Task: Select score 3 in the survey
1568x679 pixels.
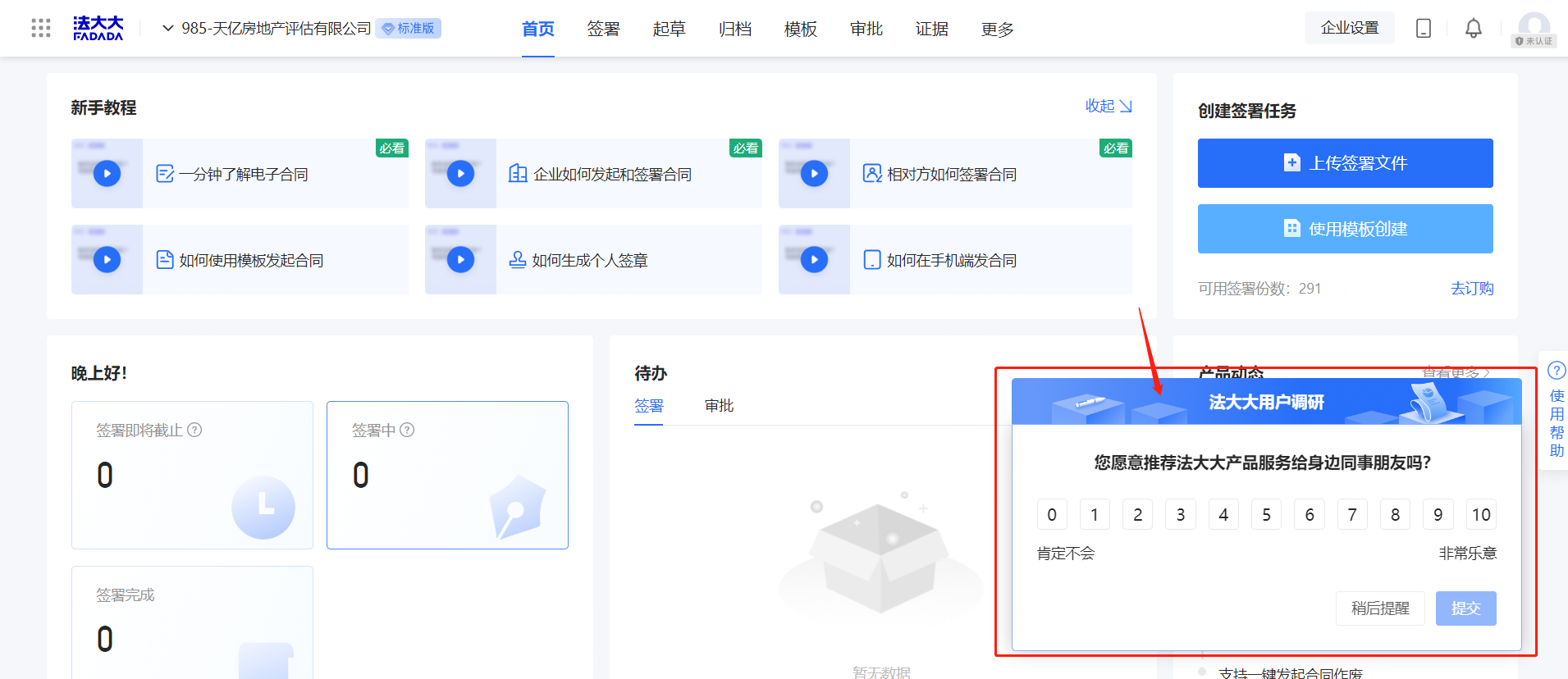Action: (1181, 514)
